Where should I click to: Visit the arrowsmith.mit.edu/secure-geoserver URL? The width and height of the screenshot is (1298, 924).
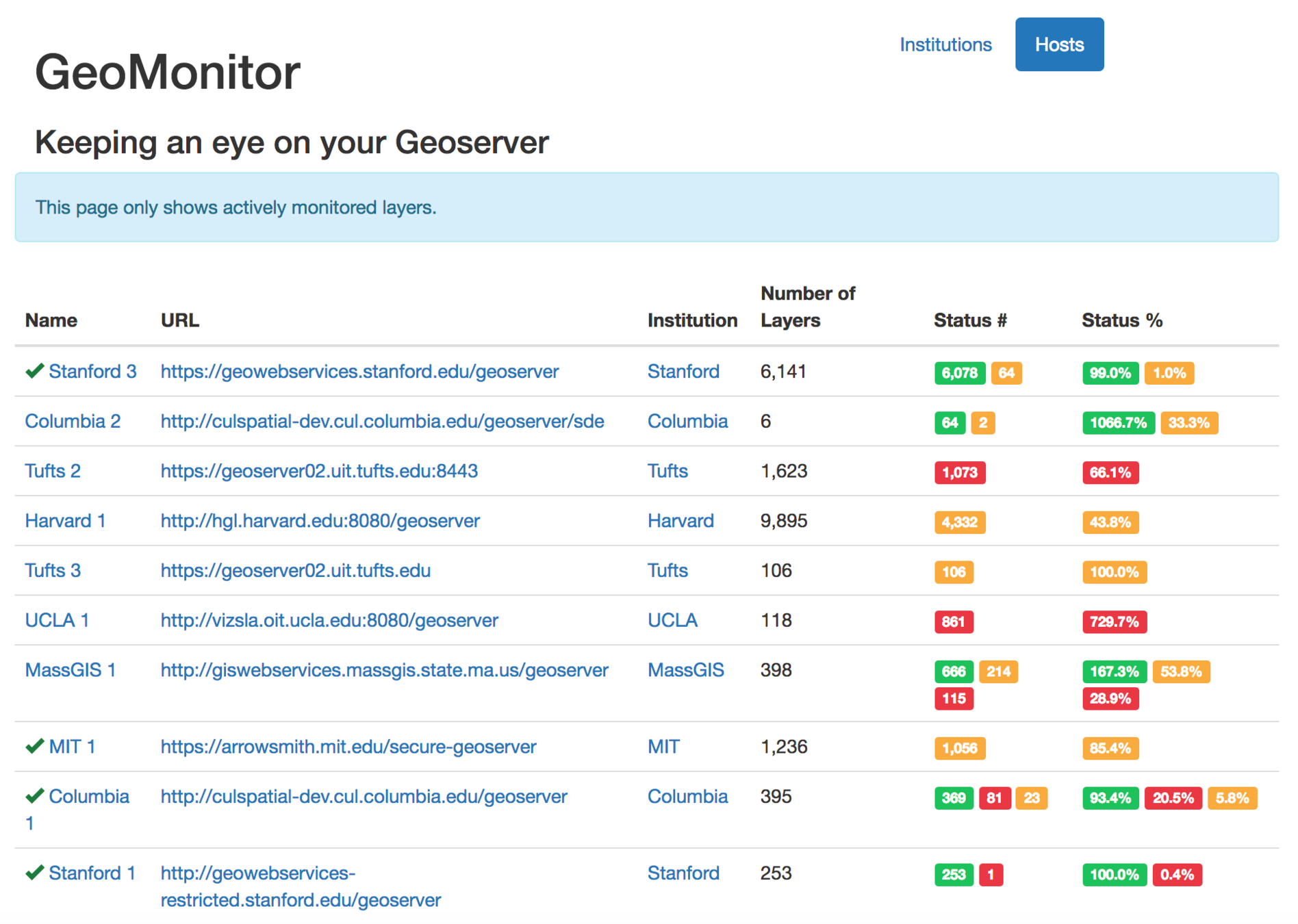tap(348, 747)
